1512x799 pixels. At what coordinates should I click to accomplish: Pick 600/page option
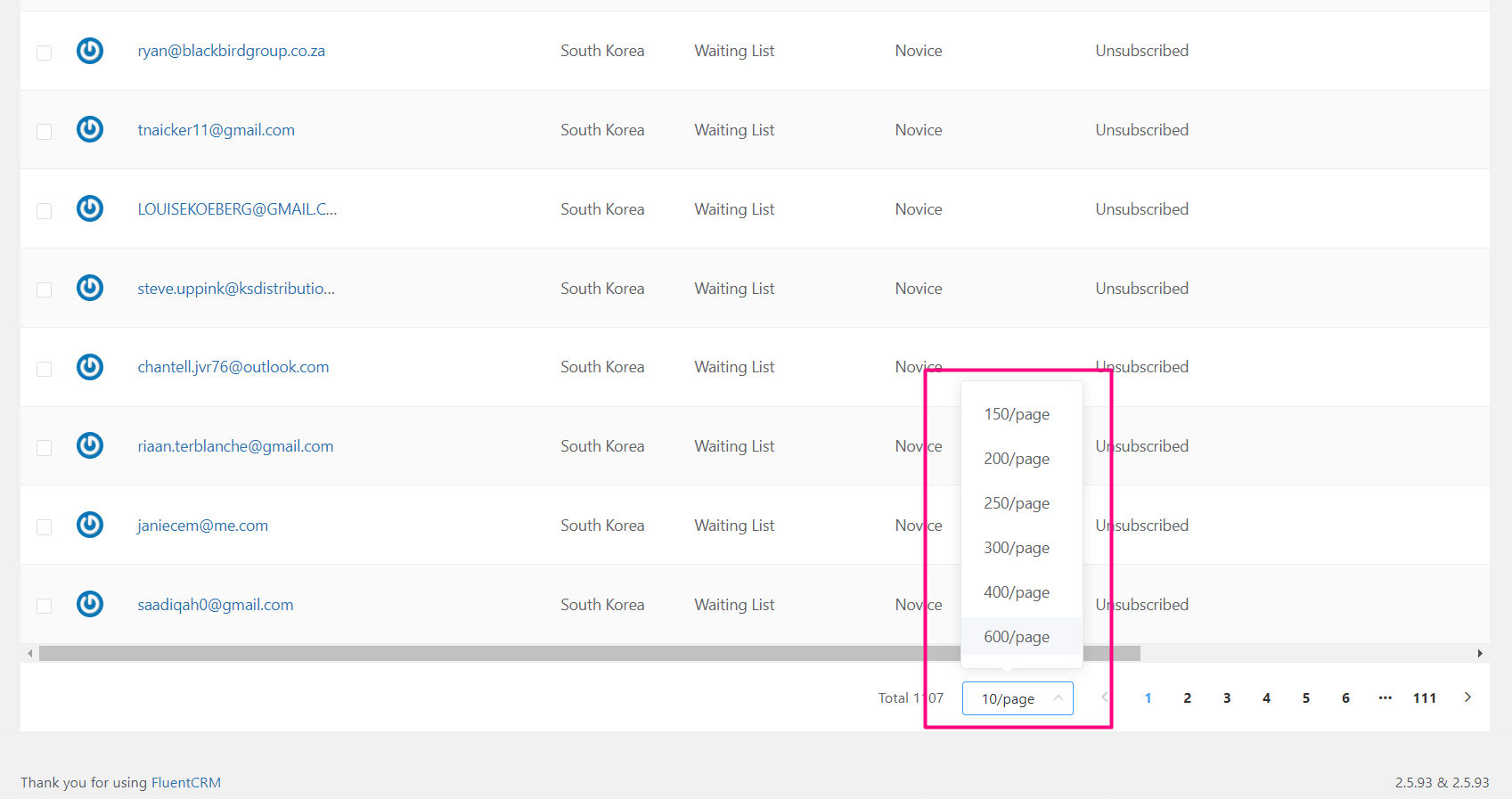[1022, 637]
